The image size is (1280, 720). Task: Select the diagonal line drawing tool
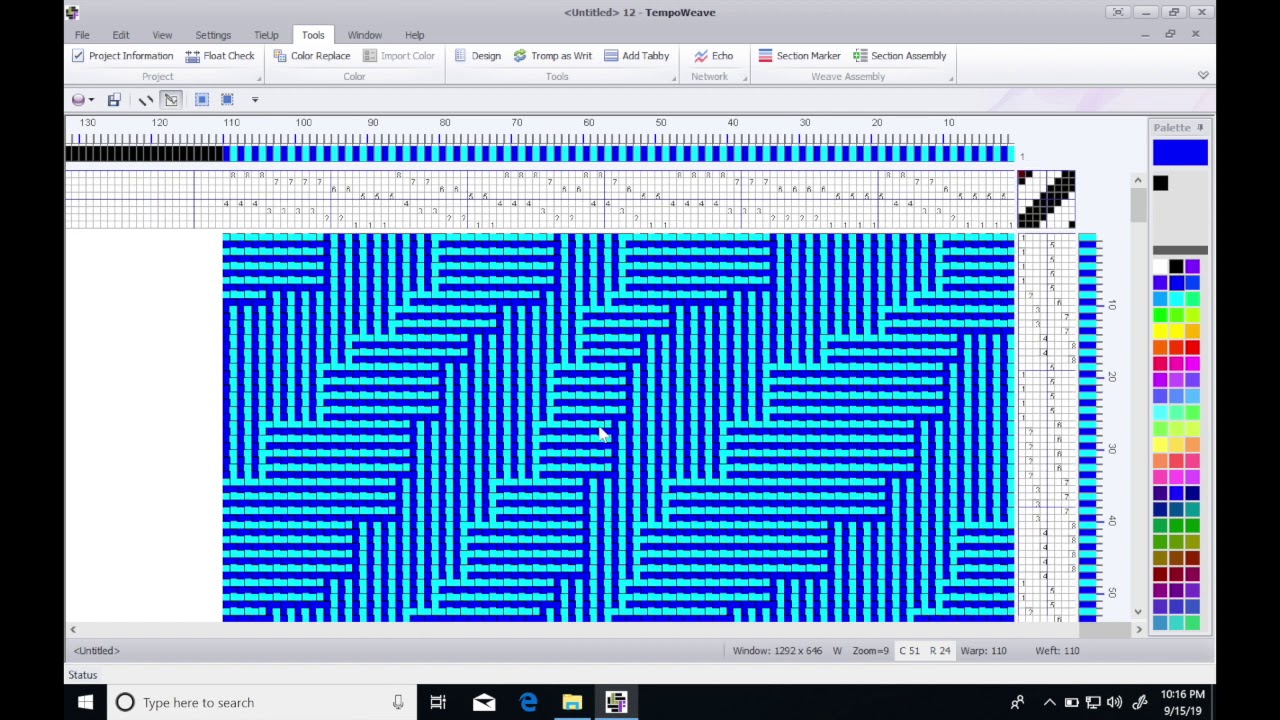pos(146,100)
